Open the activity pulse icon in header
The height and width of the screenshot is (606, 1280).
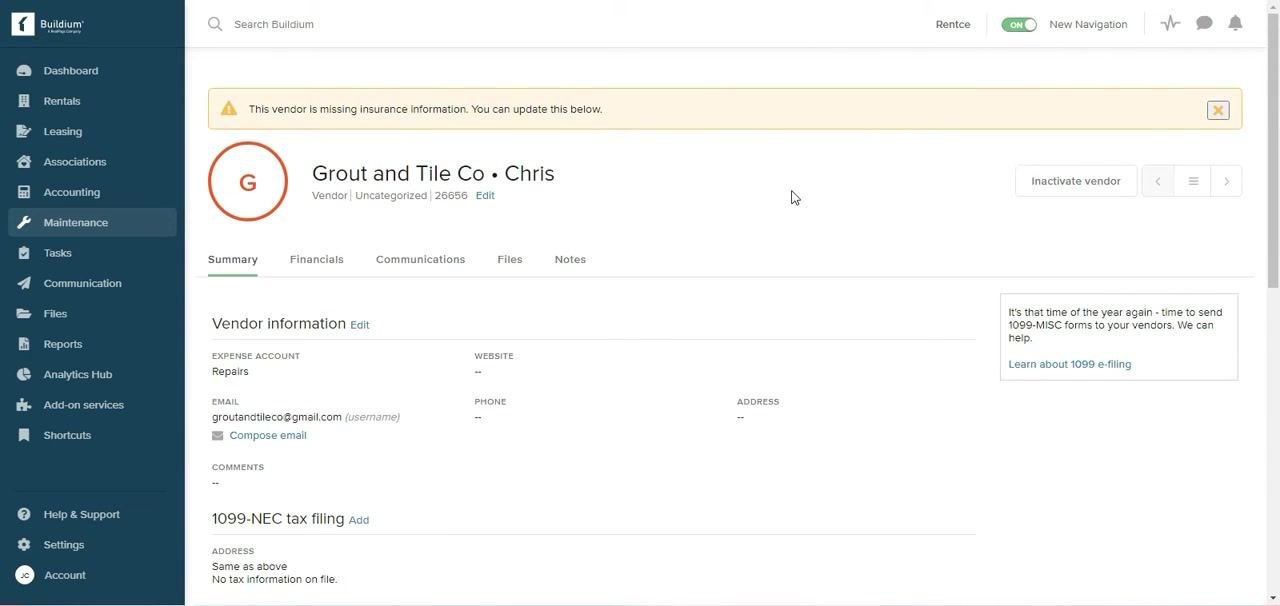(1170, 23)
